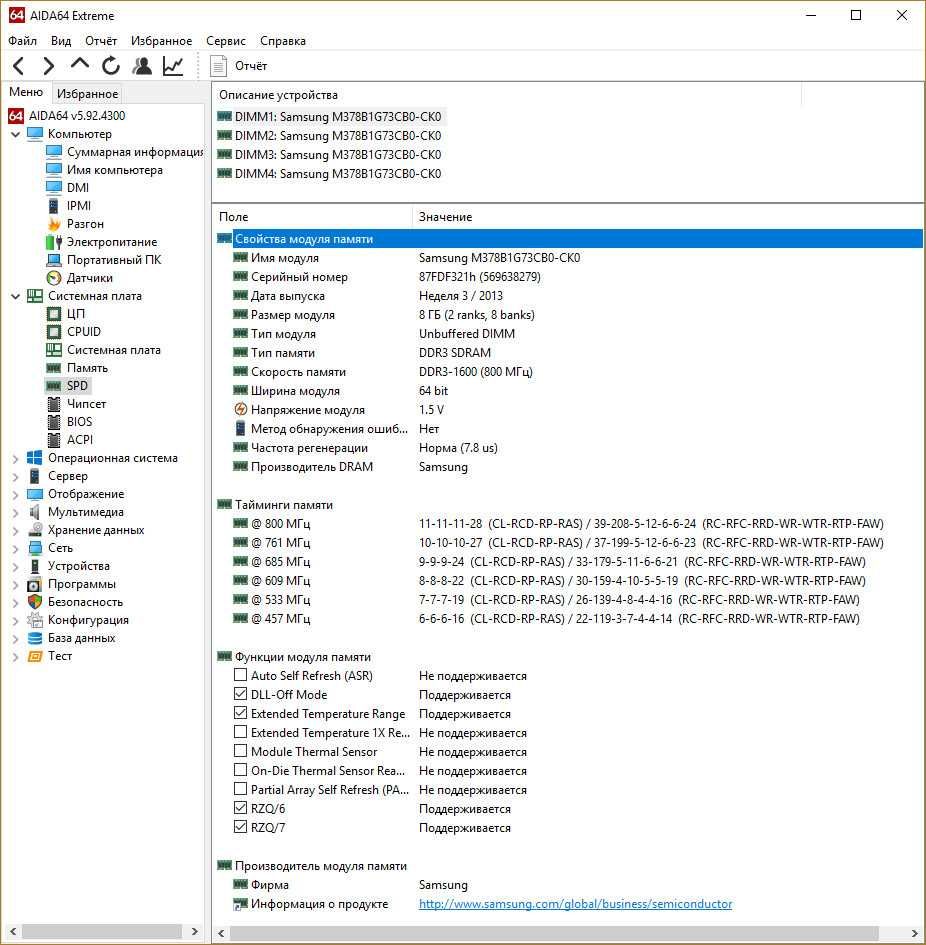The height and width of the screenshot is (945, 926).
Task: Open the IPMI tree item
Action: [79, 206]
